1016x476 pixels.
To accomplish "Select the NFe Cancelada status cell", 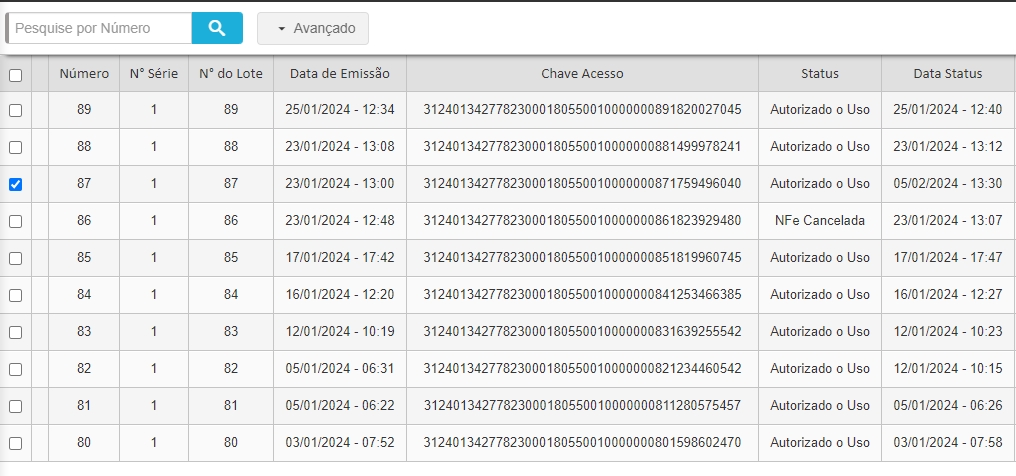I will point(819,220).
